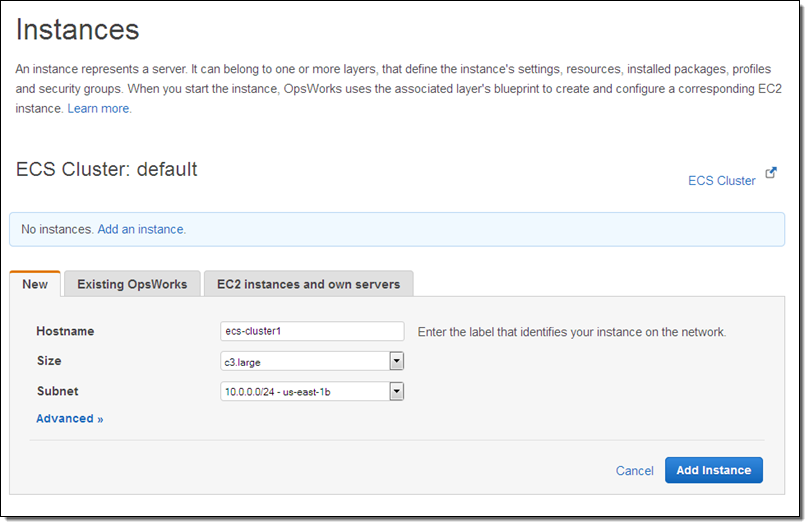Click the Cancel link
810x527 pixels.
tap(634, 470)
